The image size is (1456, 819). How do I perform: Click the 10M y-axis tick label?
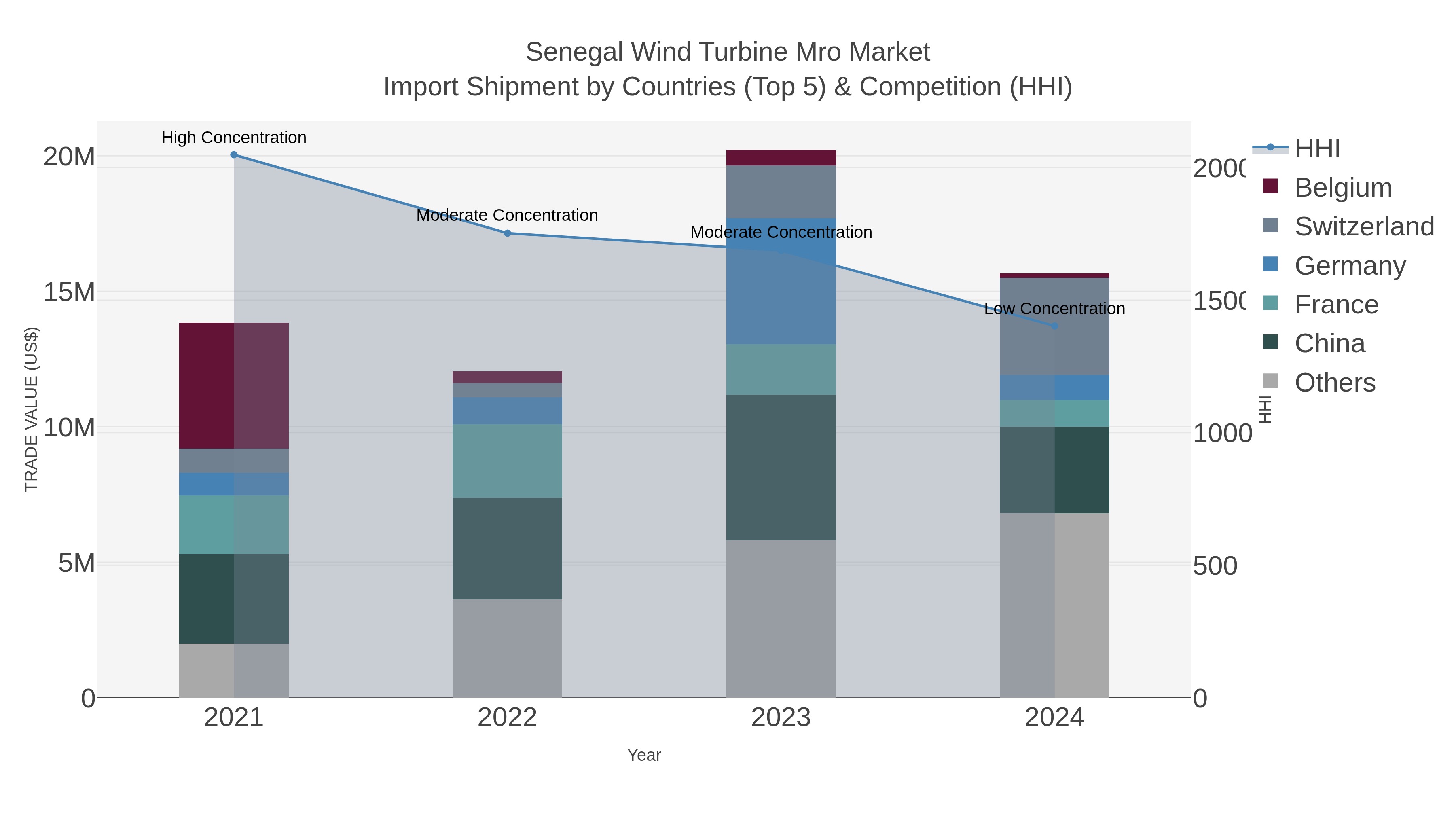(x=69, y=428)
